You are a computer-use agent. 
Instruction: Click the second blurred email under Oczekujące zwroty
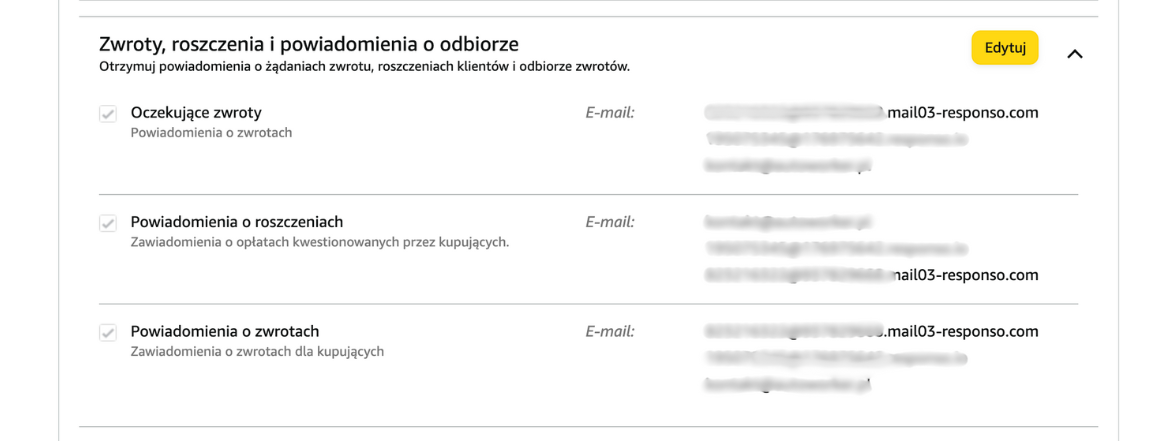pyautogui.click(x=836, y=139)
